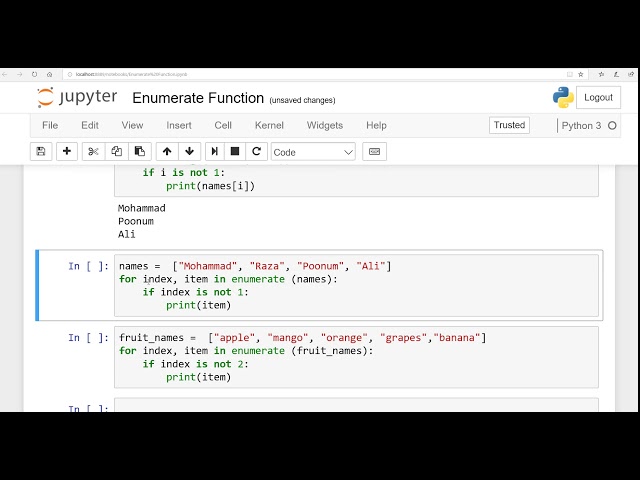Paste cells below icon
The image size is (640, 480).
(x=140, y=151)
